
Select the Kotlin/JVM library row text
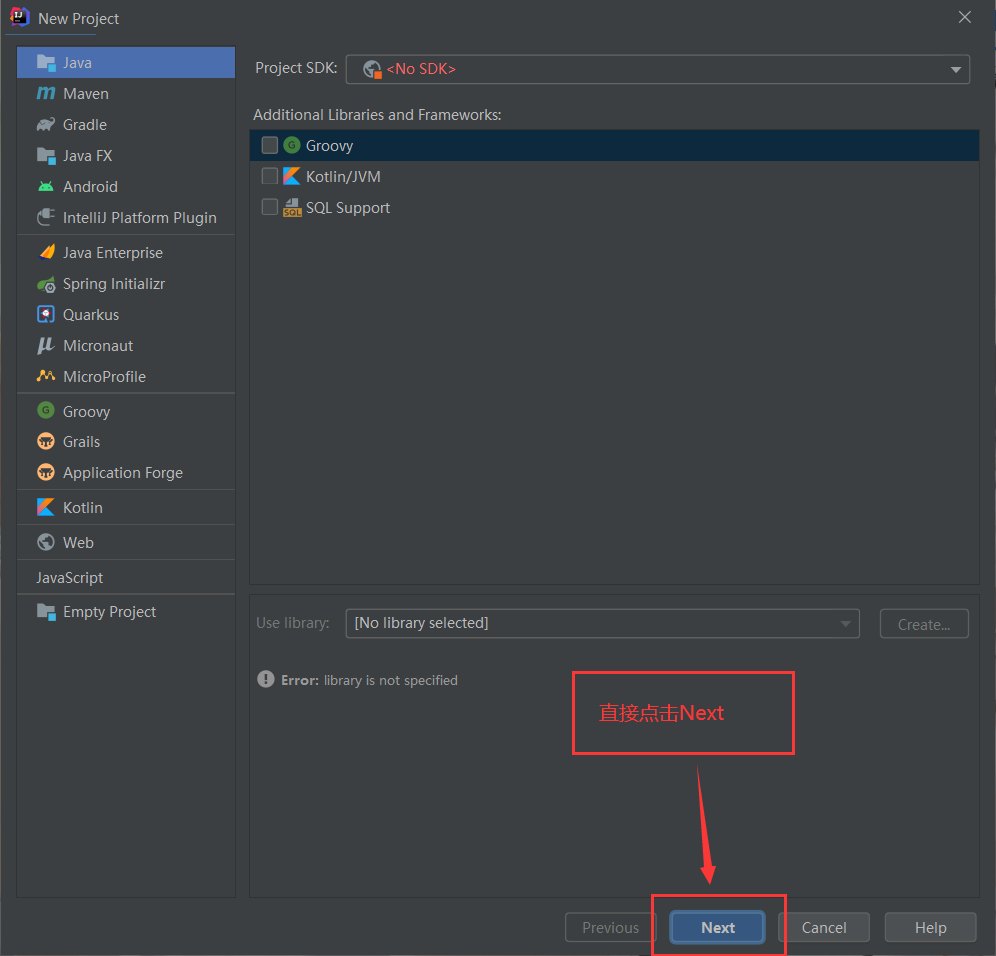343,177
